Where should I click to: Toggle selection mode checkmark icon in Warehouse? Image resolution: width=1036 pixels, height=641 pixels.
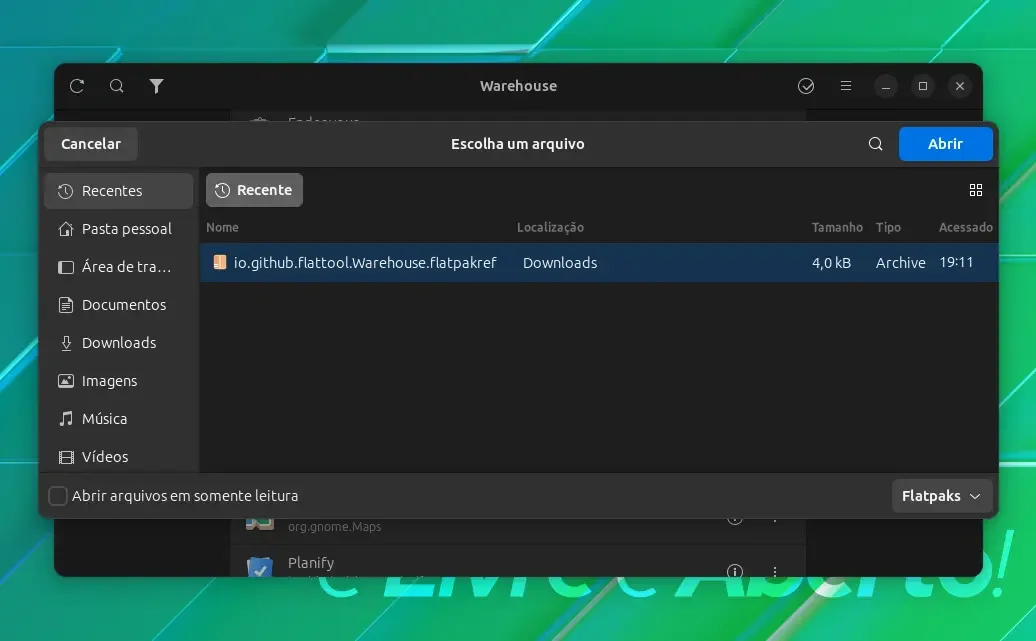click(805, 86)
